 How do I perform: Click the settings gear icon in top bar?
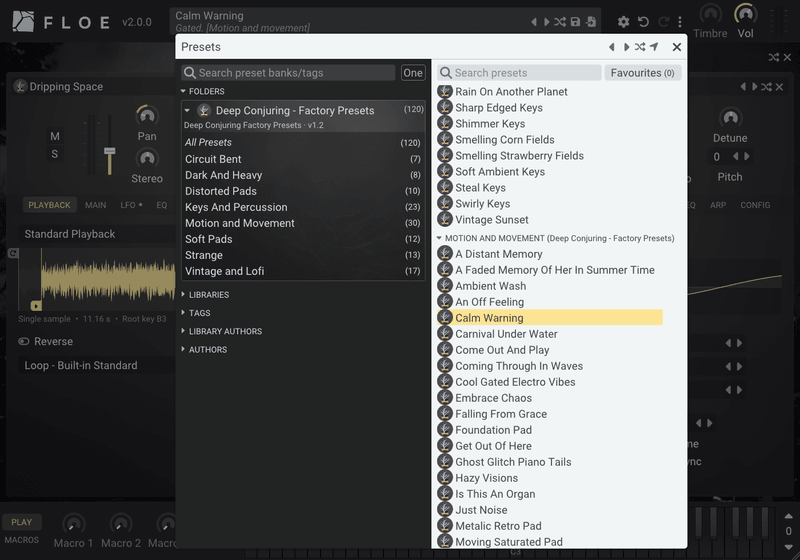(623, 22)
